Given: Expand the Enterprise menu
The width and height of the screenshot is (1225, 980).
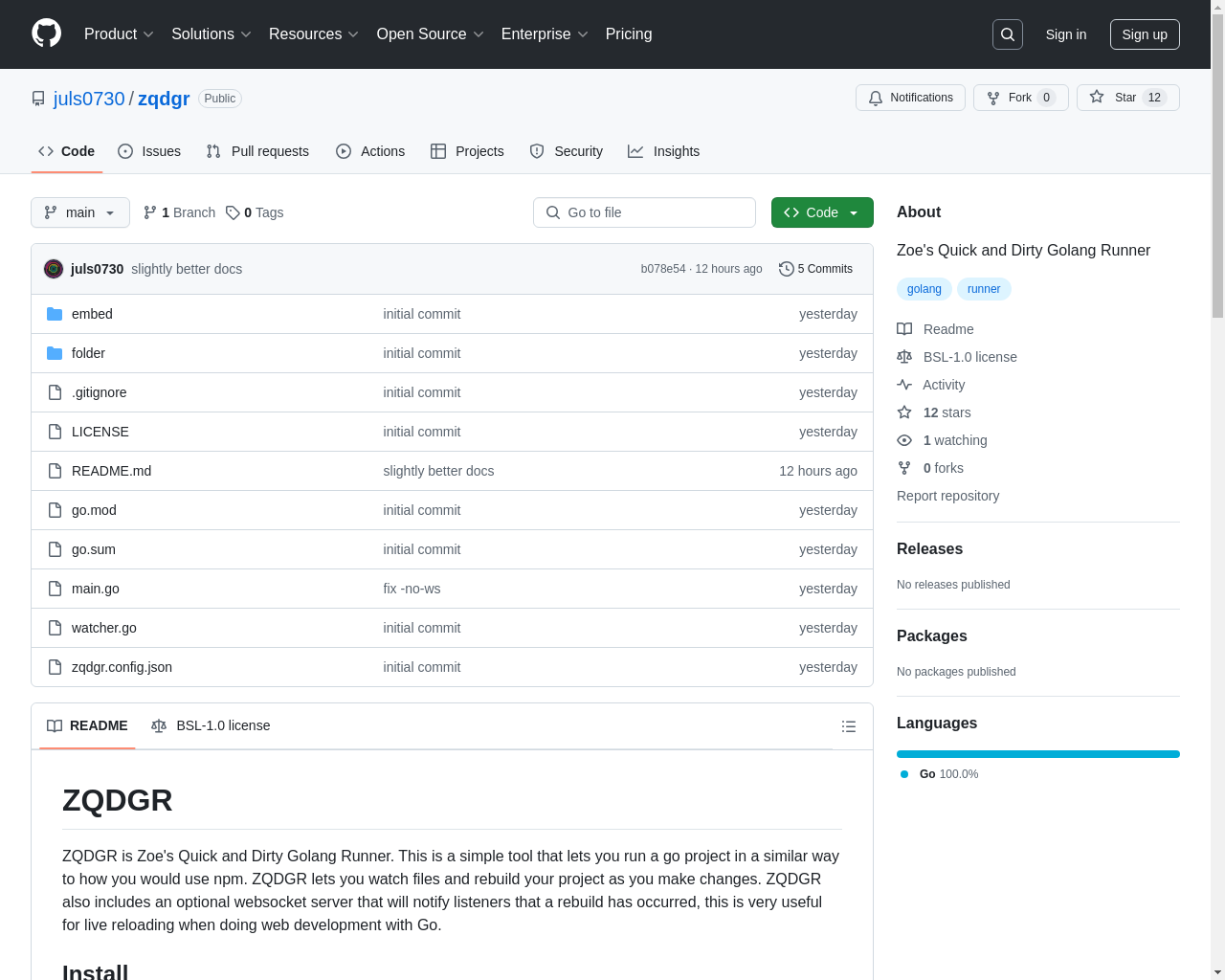Looking at the screenshot, I should (x=545, y=34).
